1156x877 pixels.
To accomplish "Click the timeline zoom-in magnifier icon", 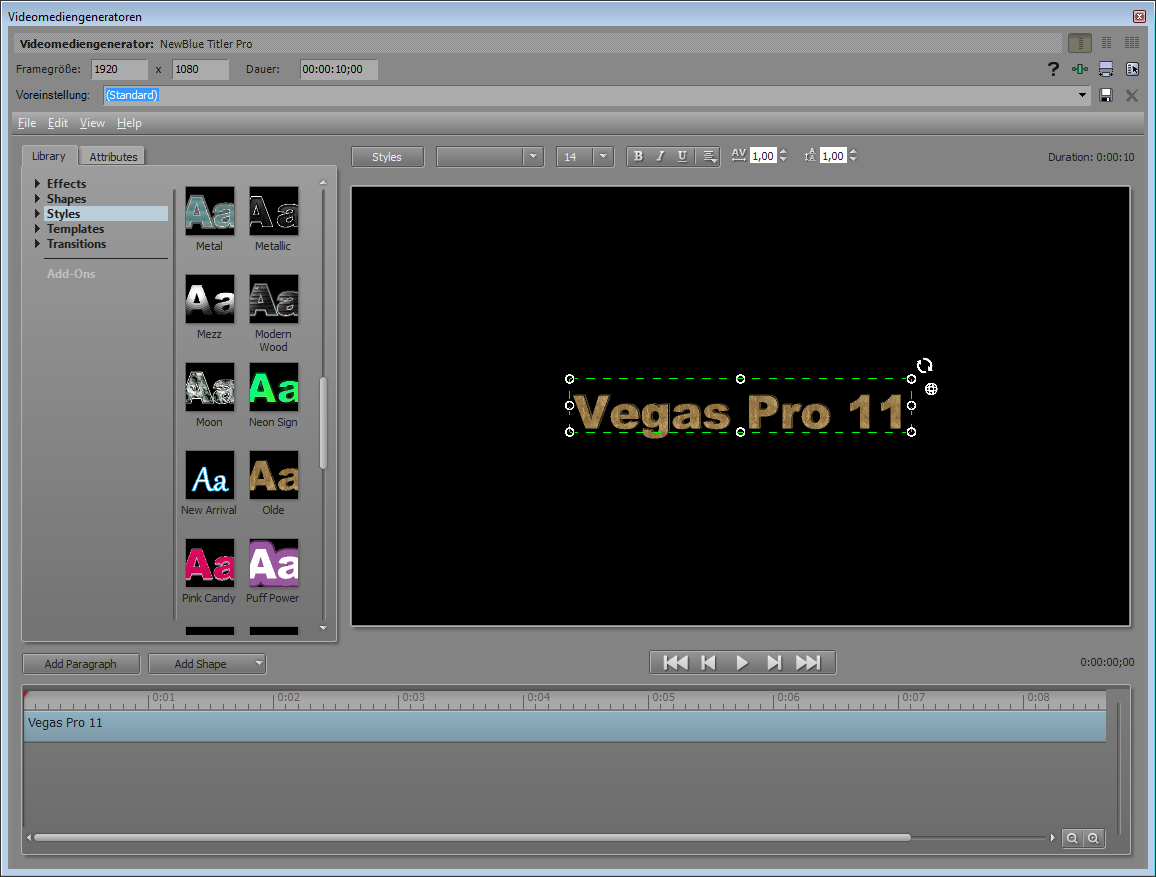I will point(1094,839).
